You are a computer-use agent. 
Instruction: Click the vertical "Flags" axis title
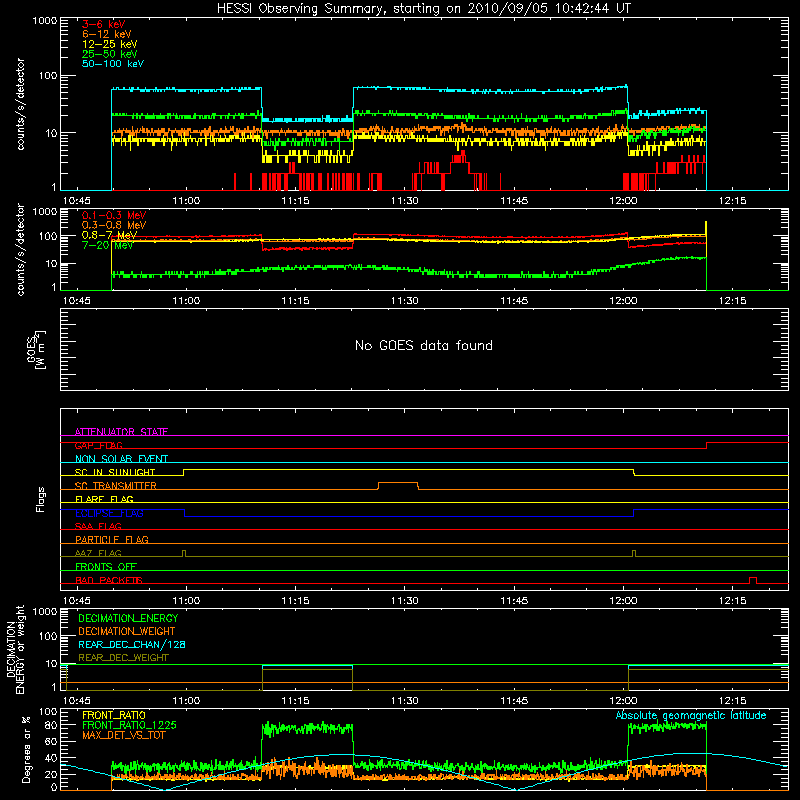(x=41, y=499)
